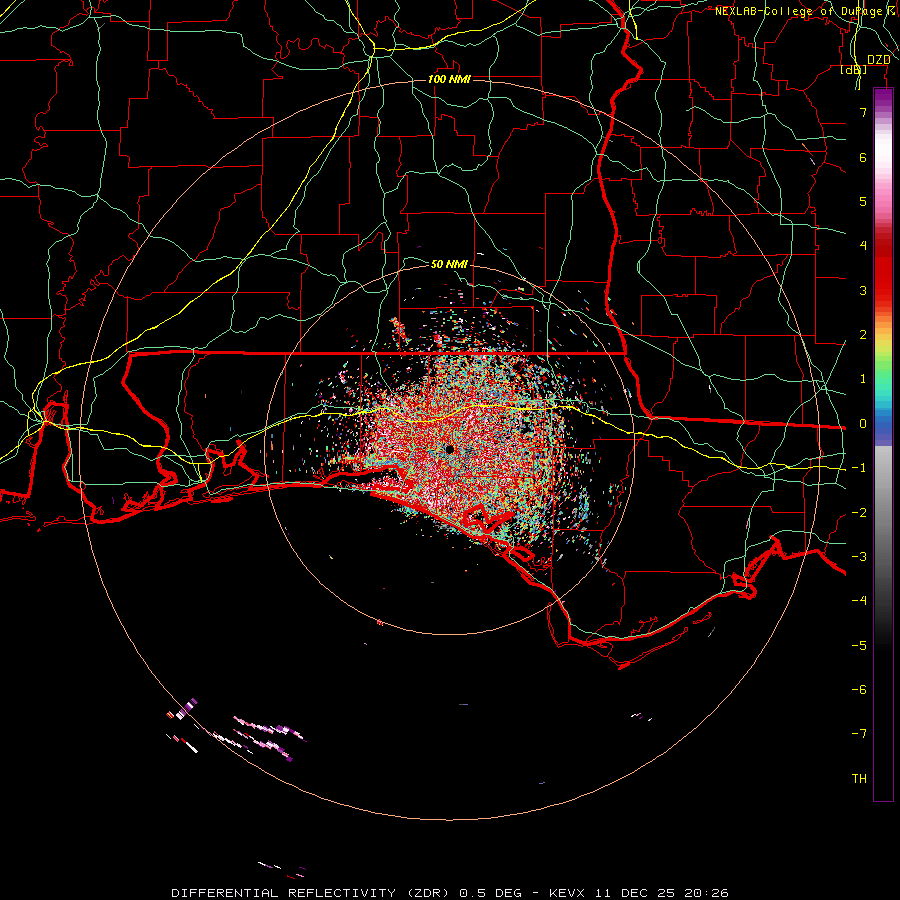This screenshot has height=900, width=900.
Task: Click the "50 NMI" range ring label
Action: pos(449,264)
